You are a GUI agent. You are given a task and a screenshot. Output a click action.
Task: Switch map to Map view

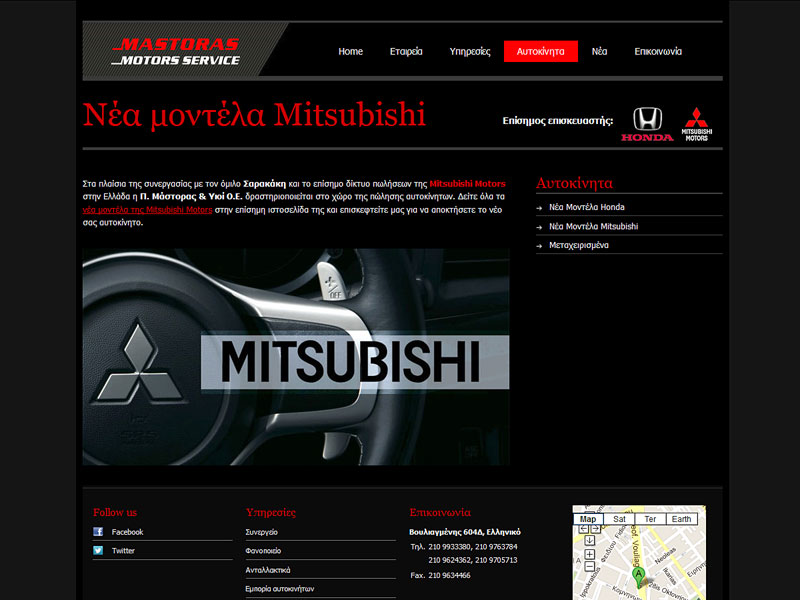click(x=588, y=519)
